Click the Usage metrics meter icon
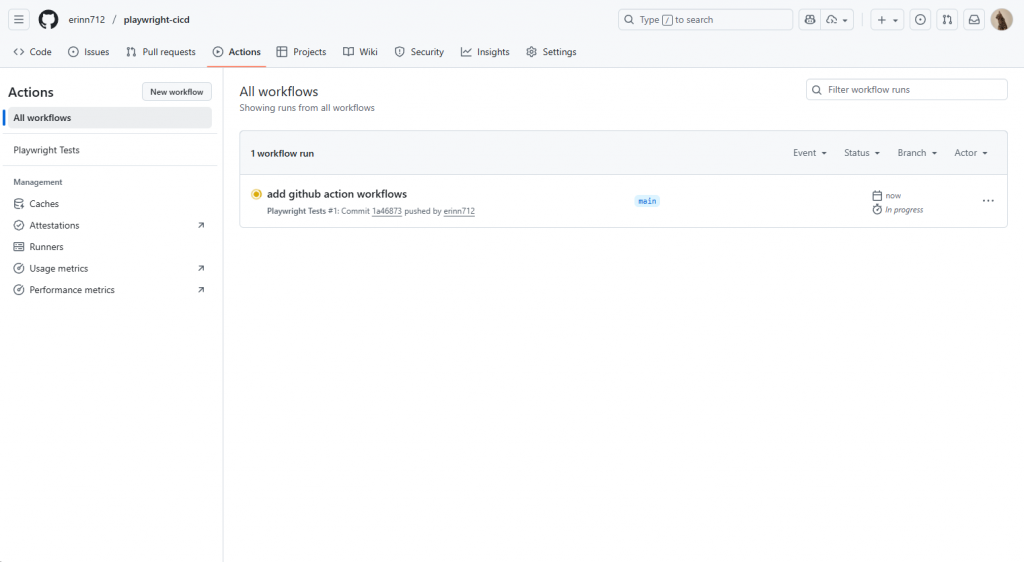Viewport: 1024px width, 562px height. pyautogui.click(x=19, y=268)
